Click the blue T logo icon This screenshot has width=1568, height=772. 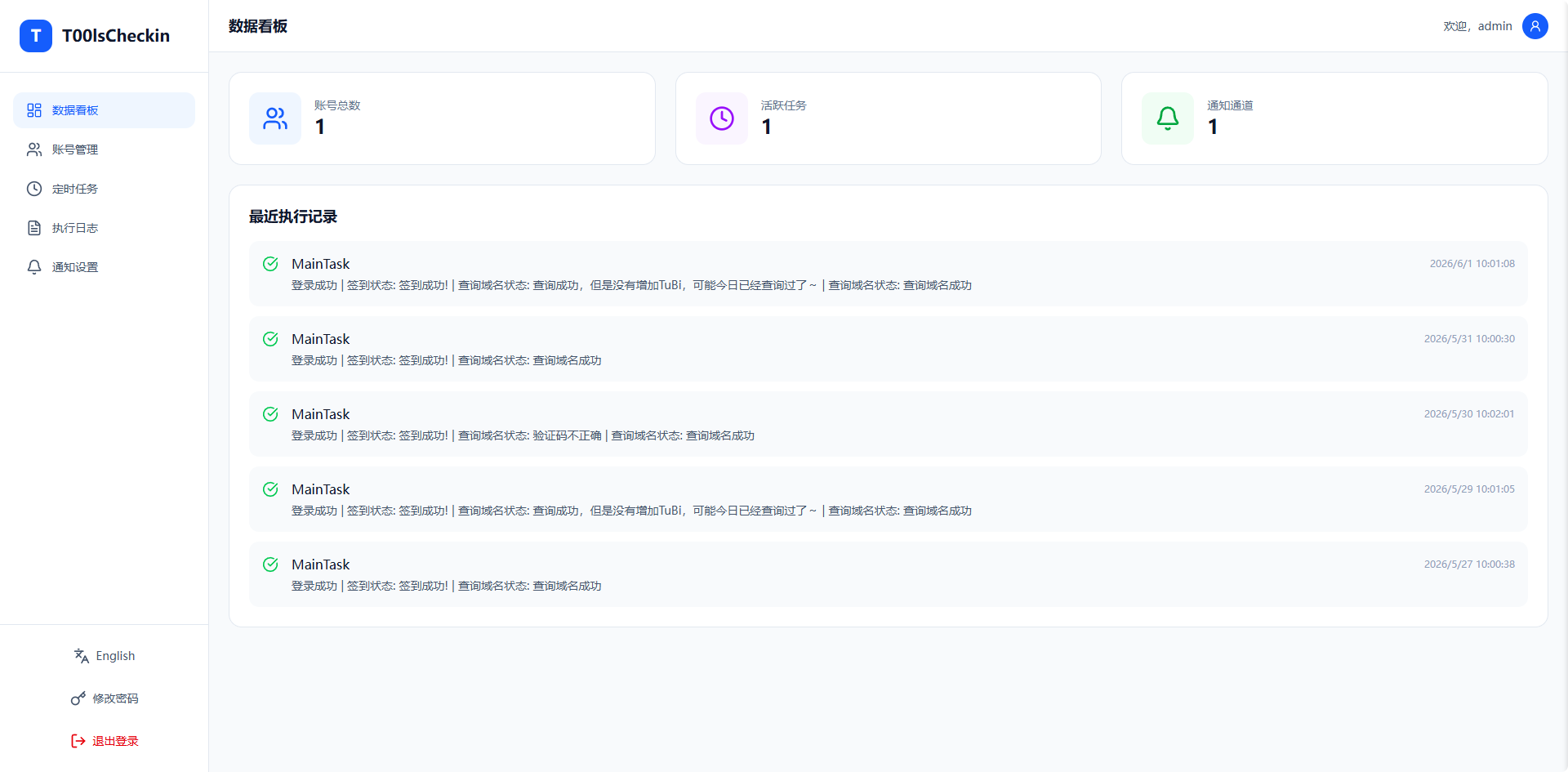click(x=36, y=36)
